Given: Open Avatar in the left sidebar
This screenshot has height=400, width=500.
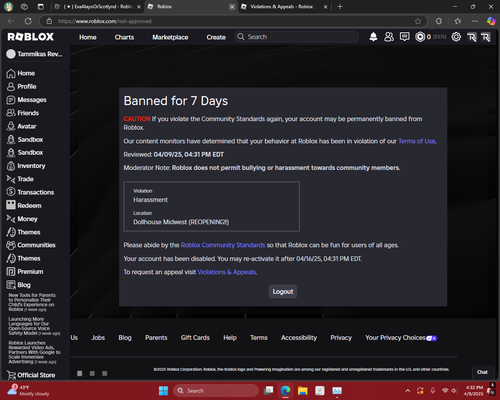Looking at the screenshot, I should [x=21, y=126].
